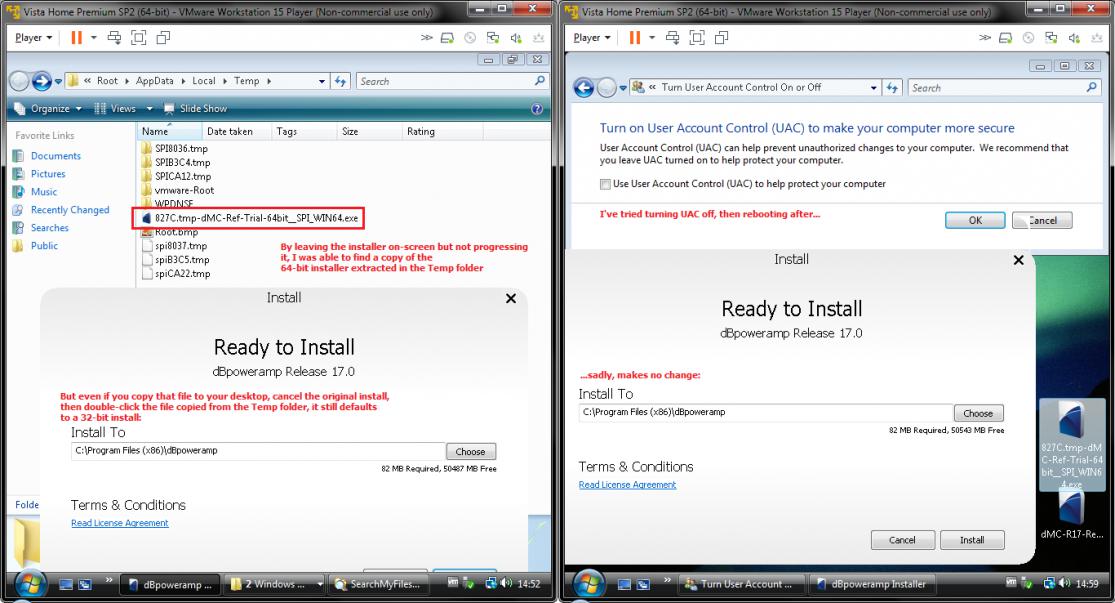Open Player menu in left VMware window
The image size is (1115, 603).
pyautogui.click(x=33, y=38)
